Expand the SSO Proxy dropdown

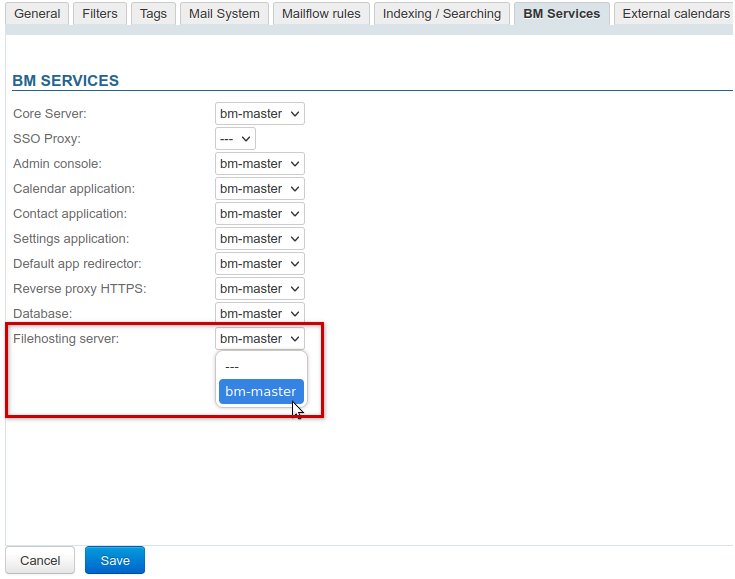235,139
